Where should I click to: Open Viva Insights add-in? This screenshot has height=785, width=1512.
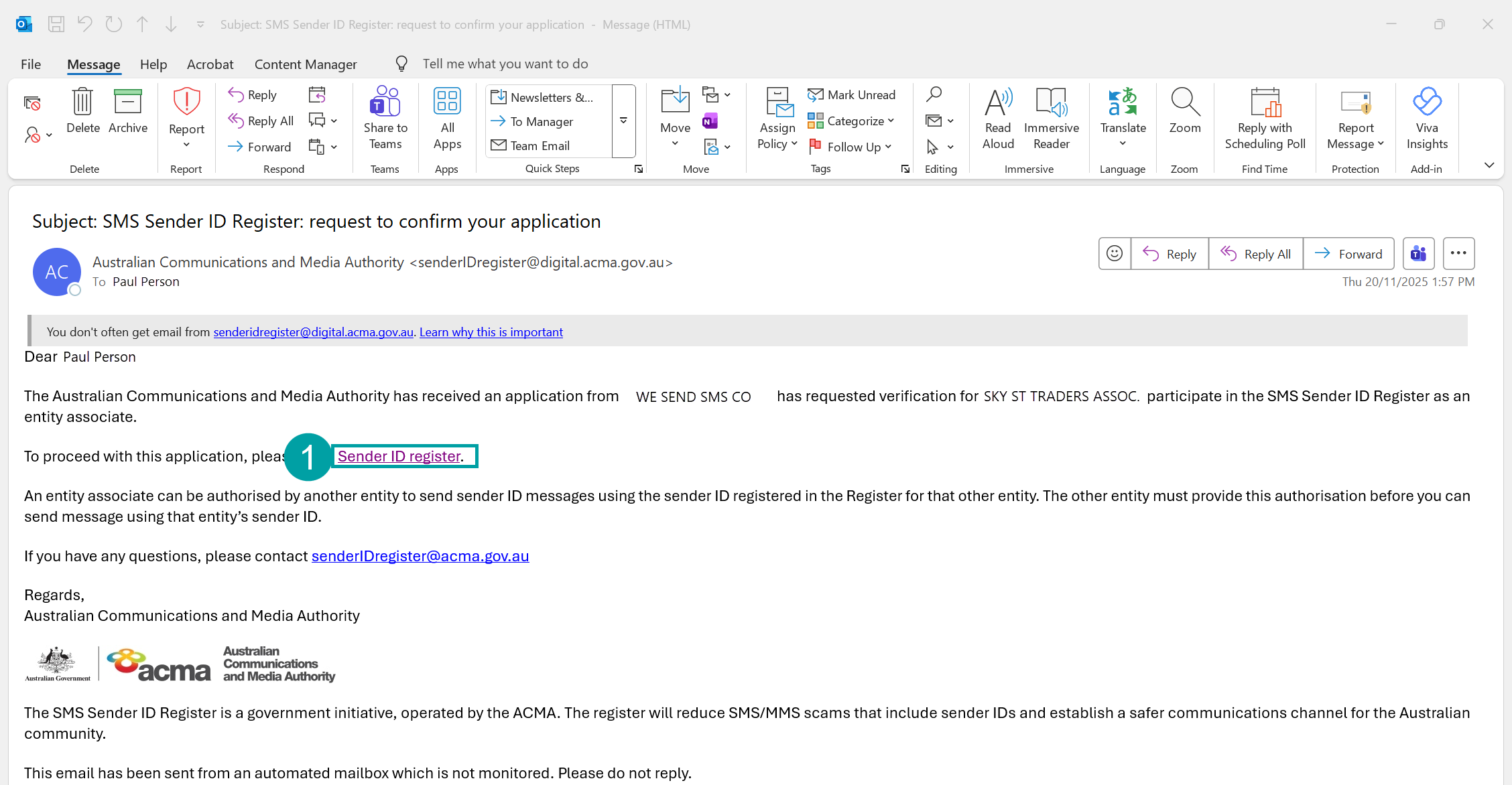pyautogui.click(x=1426, y=119)
